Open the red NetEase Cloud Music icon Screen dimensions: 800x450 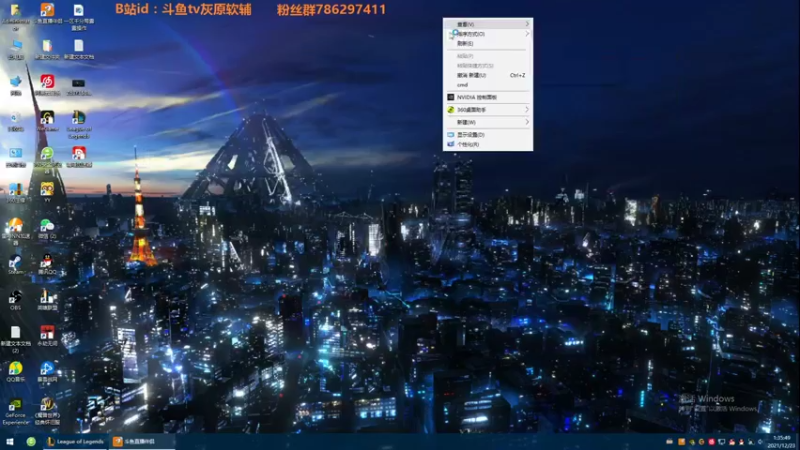click(x=47, y=85)
